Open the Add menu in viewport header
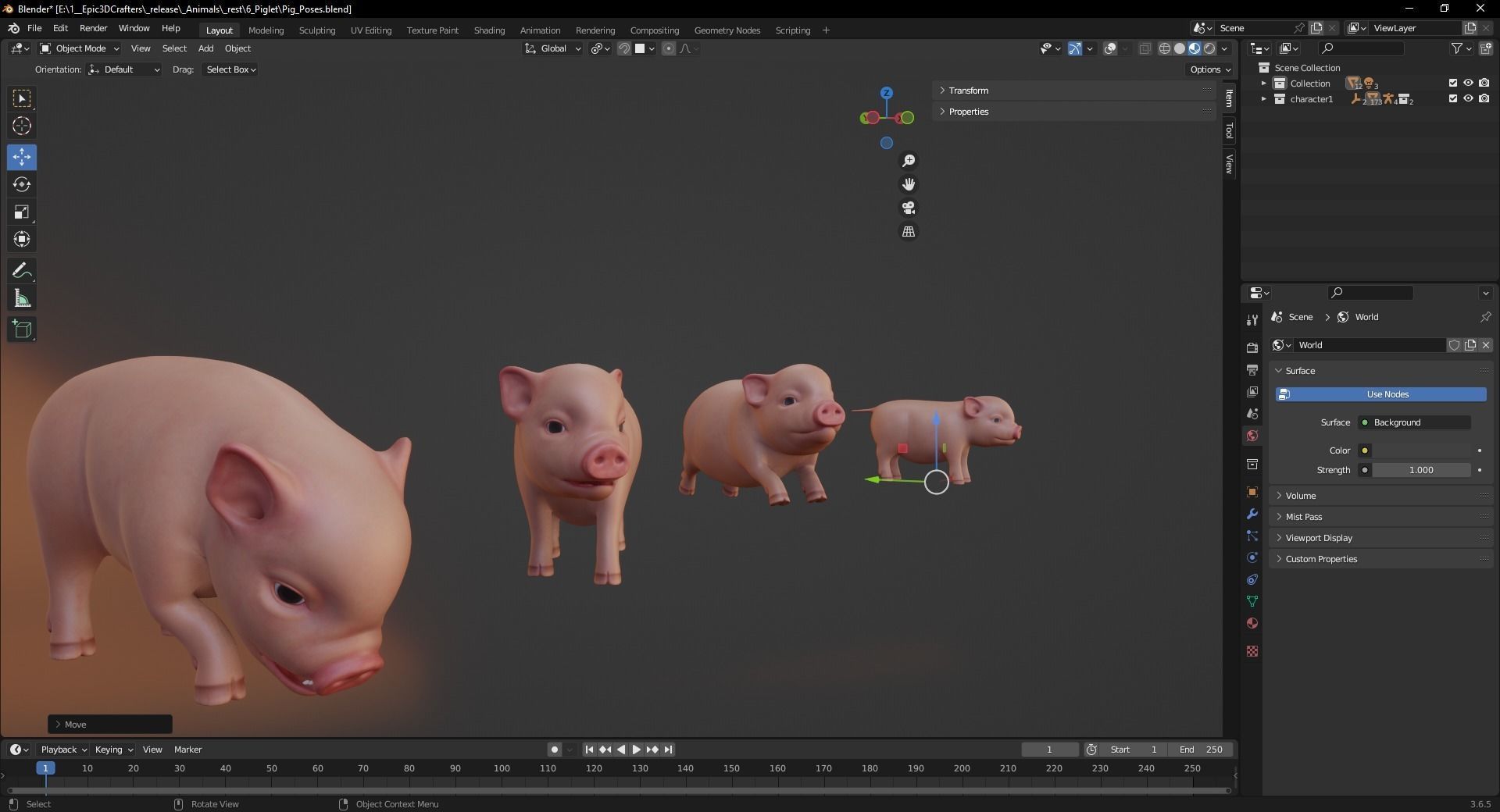Image resolution: width=1500 pixels, height=812 pixels. 205,48
